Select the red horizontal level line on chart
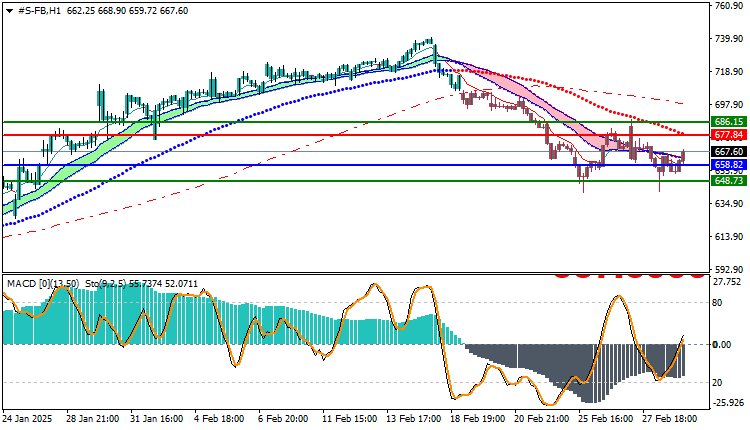750x430 pixels. [356, 135]
